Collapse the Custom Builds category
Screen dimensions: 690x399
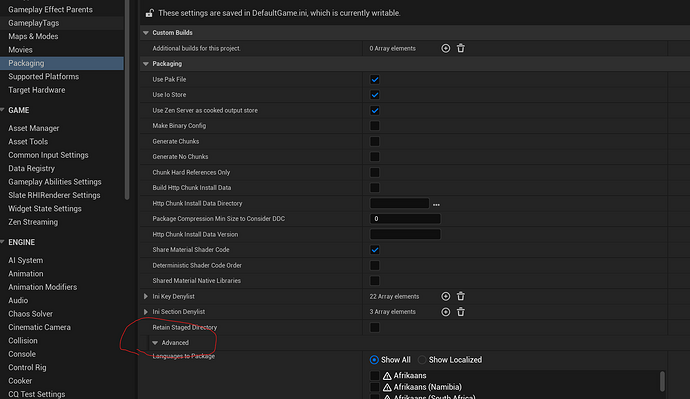(146, 33)
